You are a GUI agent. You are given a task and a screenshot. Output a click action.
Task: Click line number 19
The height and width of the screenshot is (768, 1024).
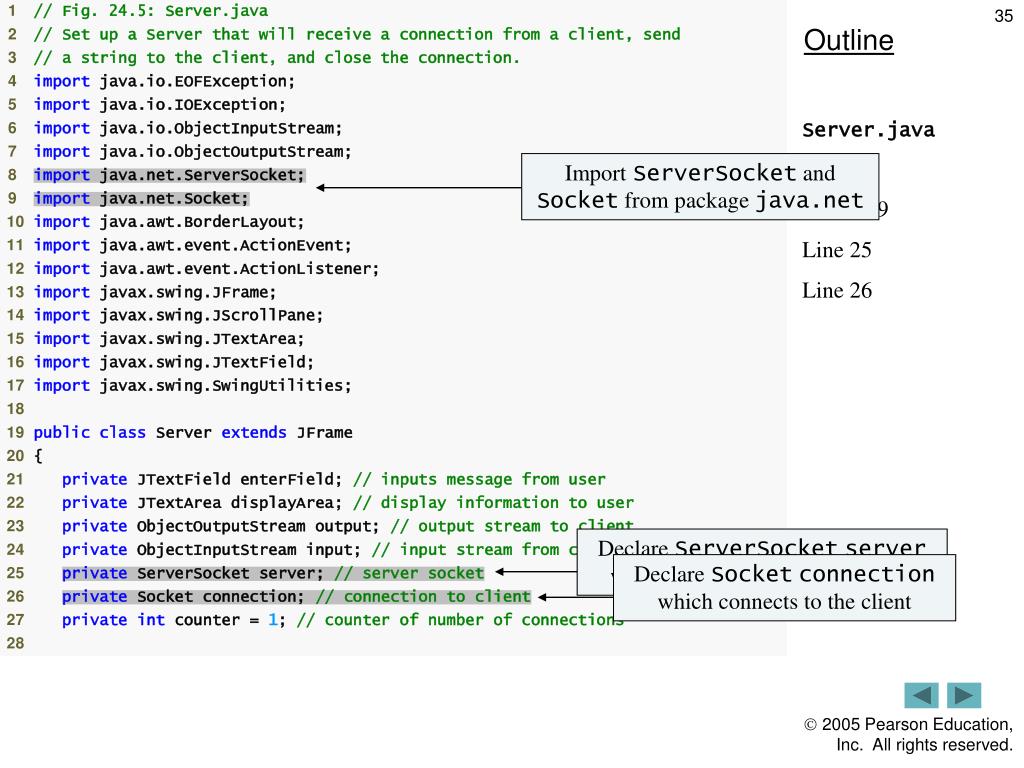tap(15, 432)
